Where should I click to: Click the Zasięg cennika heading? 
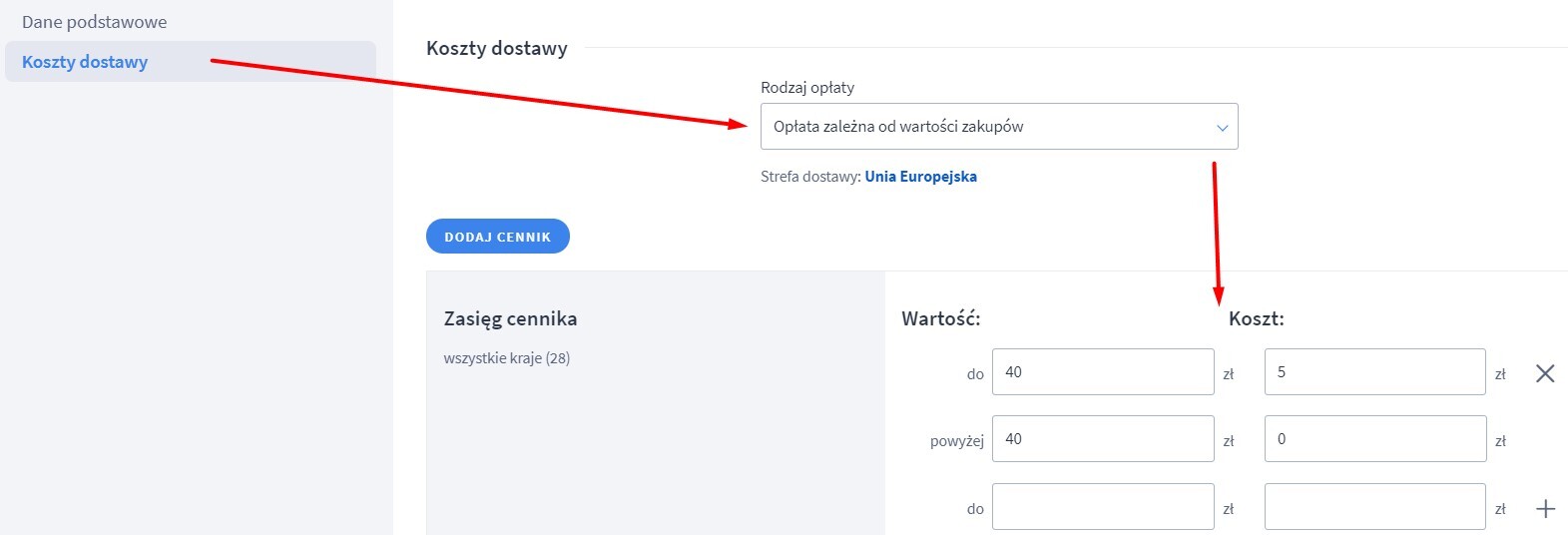click(510, 319)
